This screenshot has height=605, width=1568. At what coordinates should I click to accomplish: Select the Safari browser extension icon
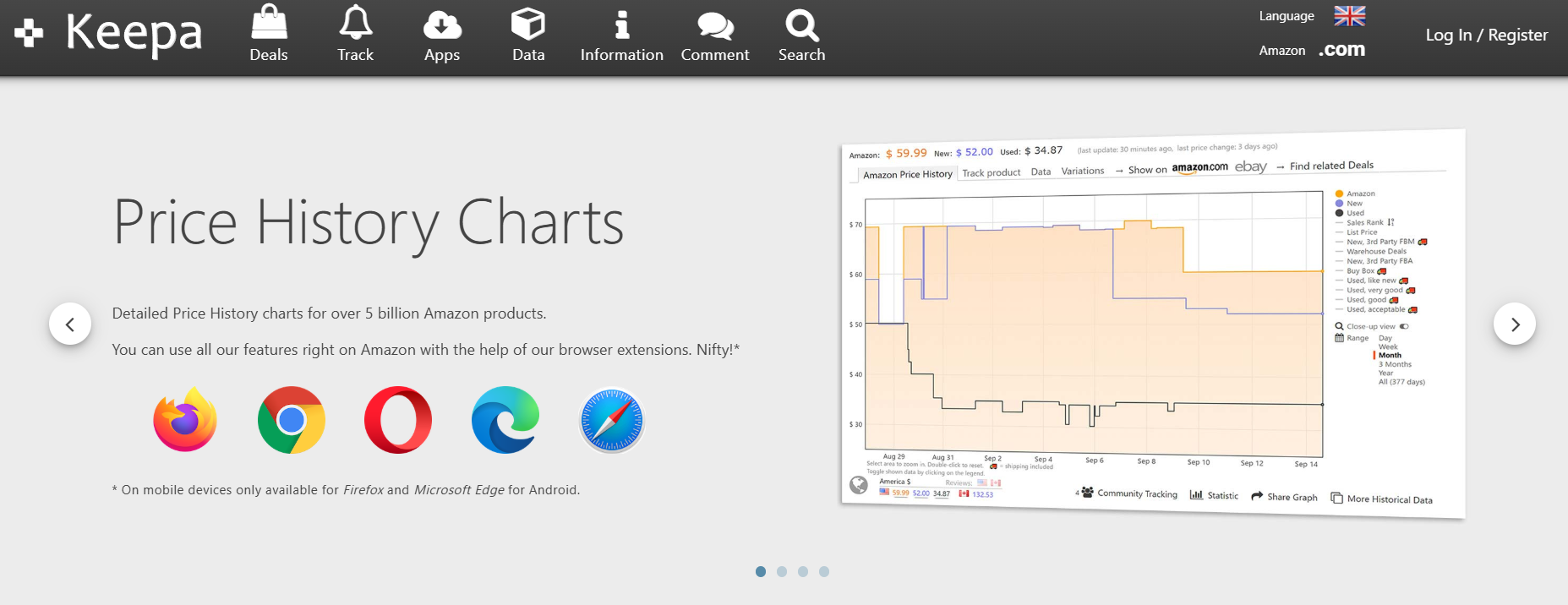click(612, 420)
